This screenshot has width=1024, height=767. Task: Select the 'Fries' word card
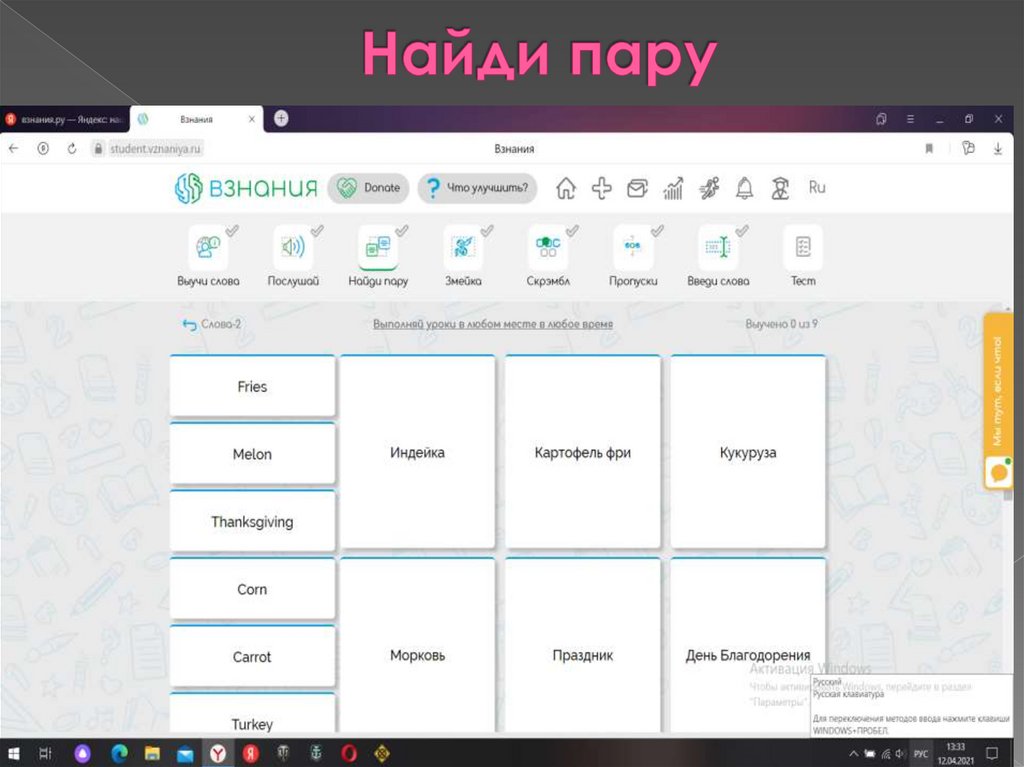click(x=252, y=387)
